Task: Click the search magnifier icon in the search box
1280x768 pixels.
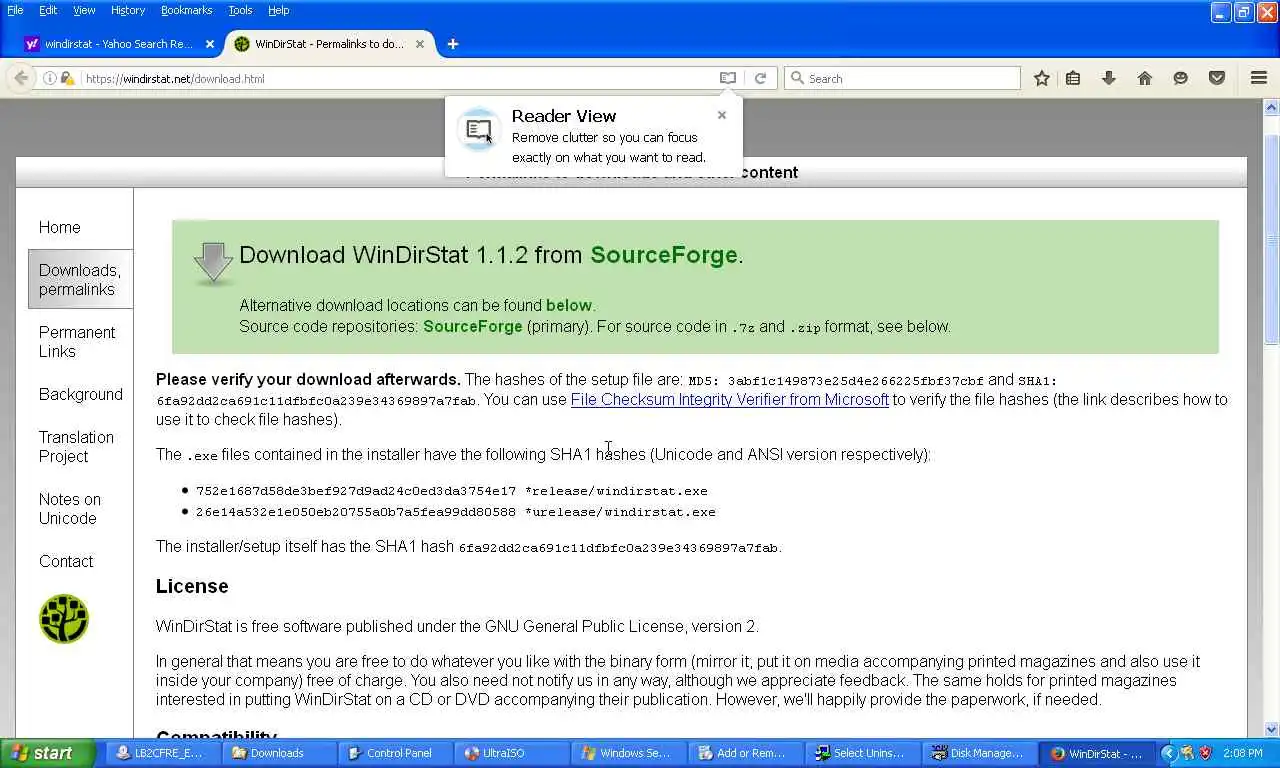Action: tap(797, 78)
